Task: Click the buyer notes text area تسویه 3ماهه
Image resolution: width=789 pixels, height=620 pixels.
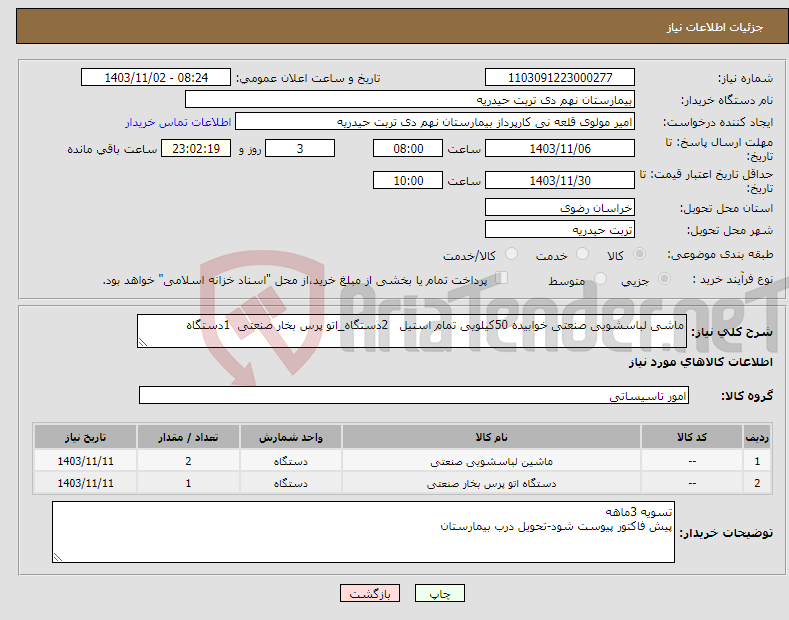Action: 363,532
